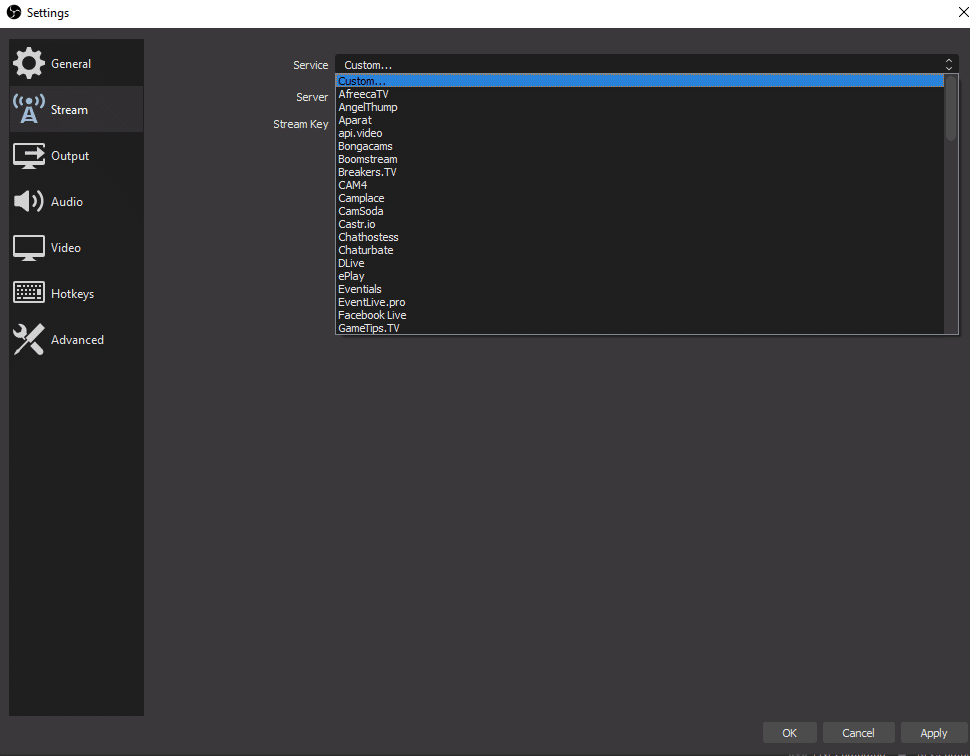Select Camplace service
The width and height of the screenshot is (970, 756).
click(x=640, y=198)
